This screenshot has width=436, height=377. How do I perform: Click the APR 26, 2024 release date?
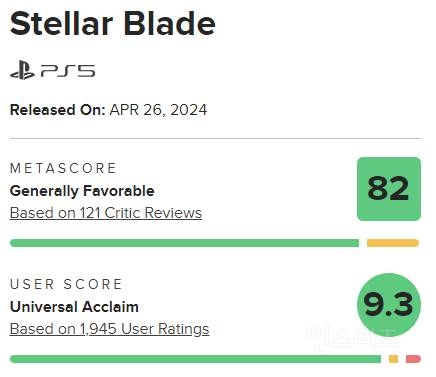point(158,110)
